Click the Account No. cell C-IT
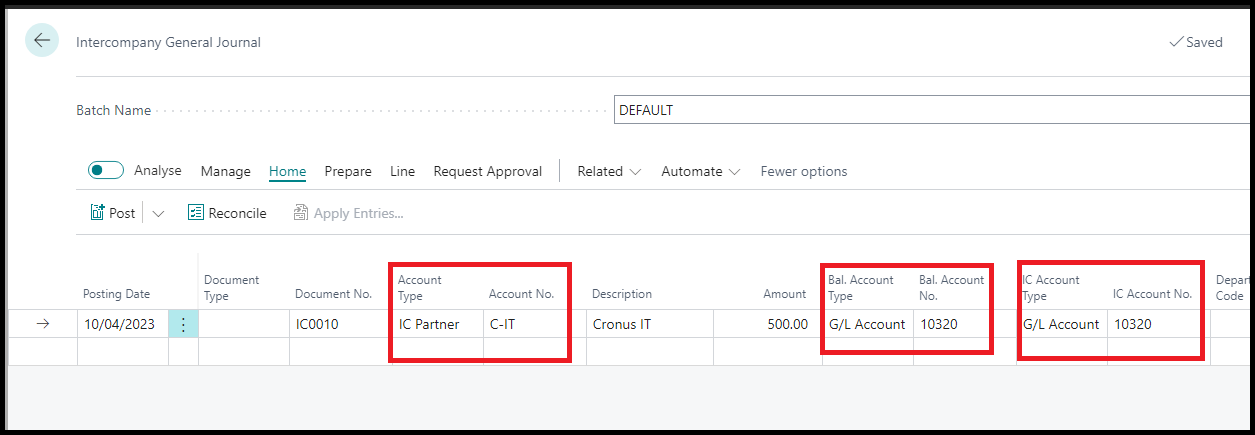 (x=525, y=324)
